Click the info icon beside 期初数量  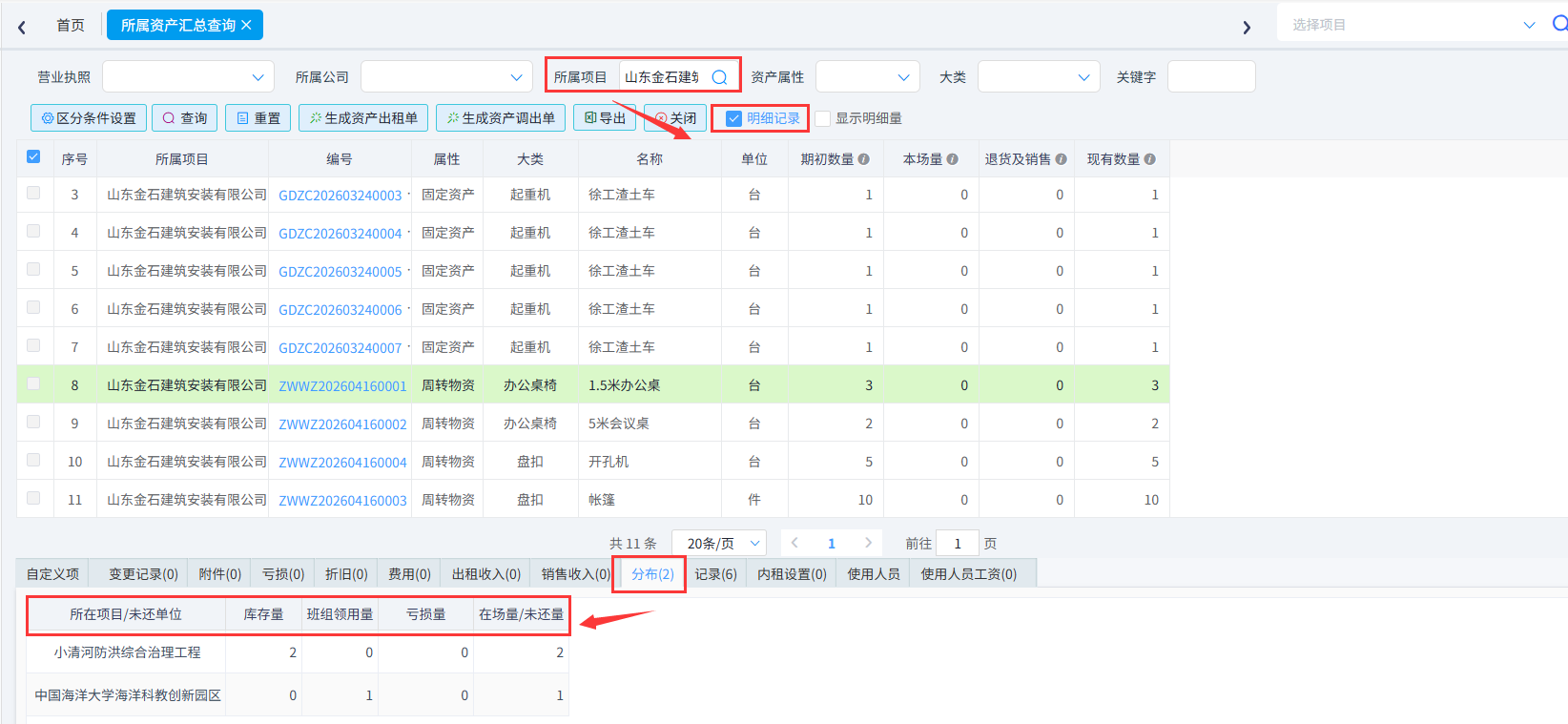(863, 159)
